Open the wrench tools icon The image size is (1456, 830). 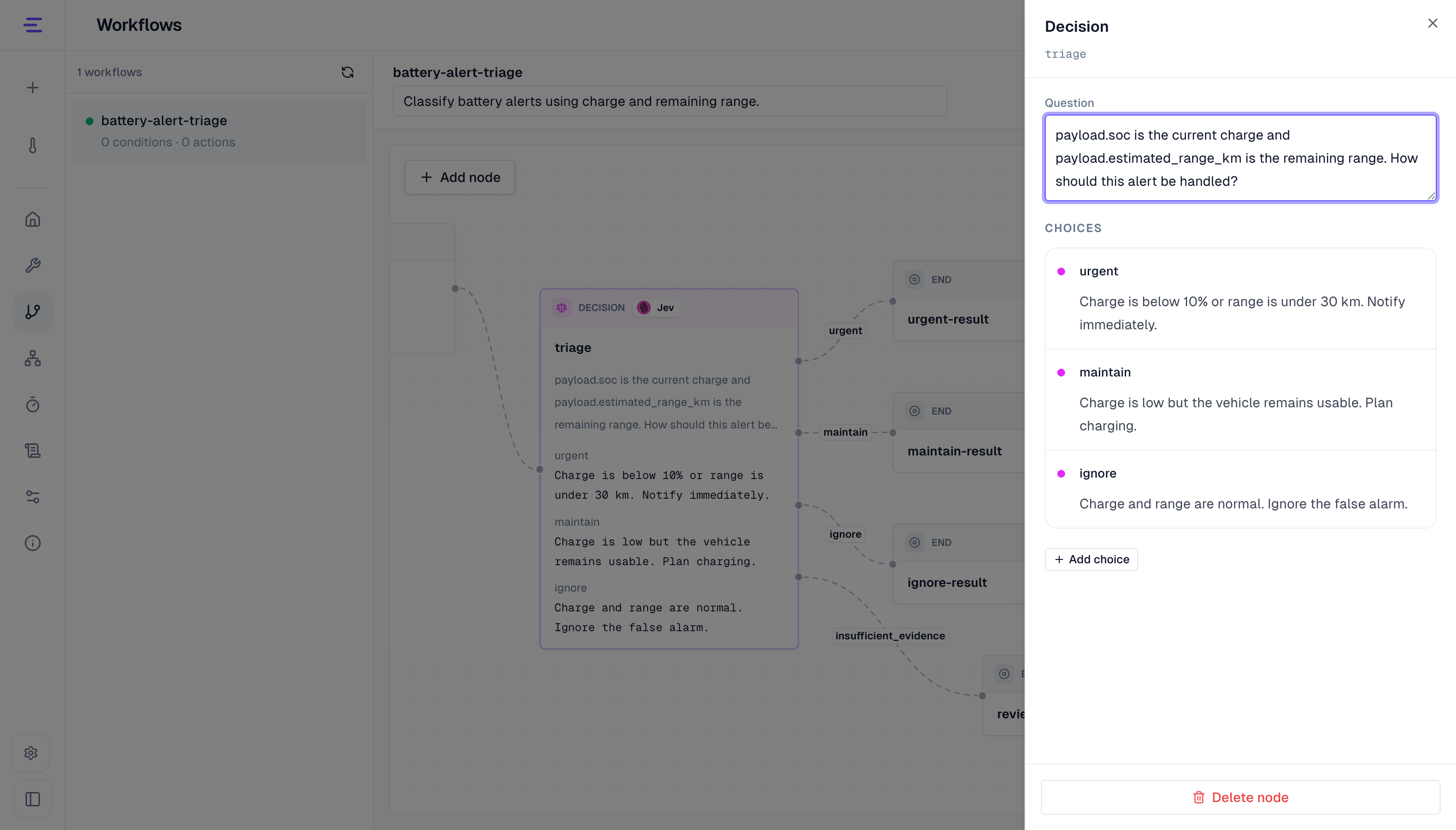pos(32,266)
